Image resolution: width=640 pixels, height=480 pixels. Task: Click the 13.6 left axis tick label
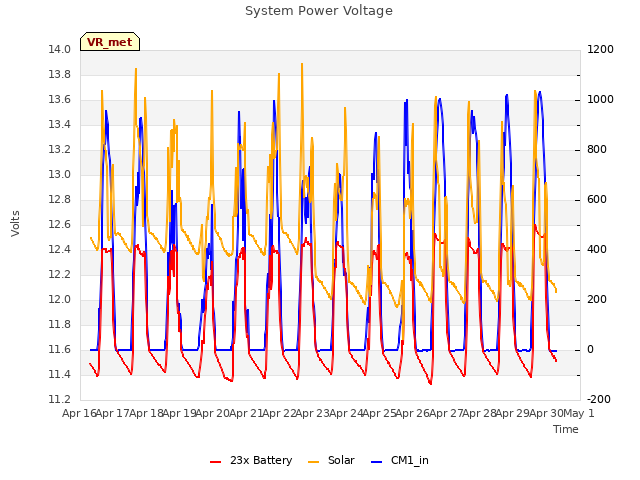[60, 100]
